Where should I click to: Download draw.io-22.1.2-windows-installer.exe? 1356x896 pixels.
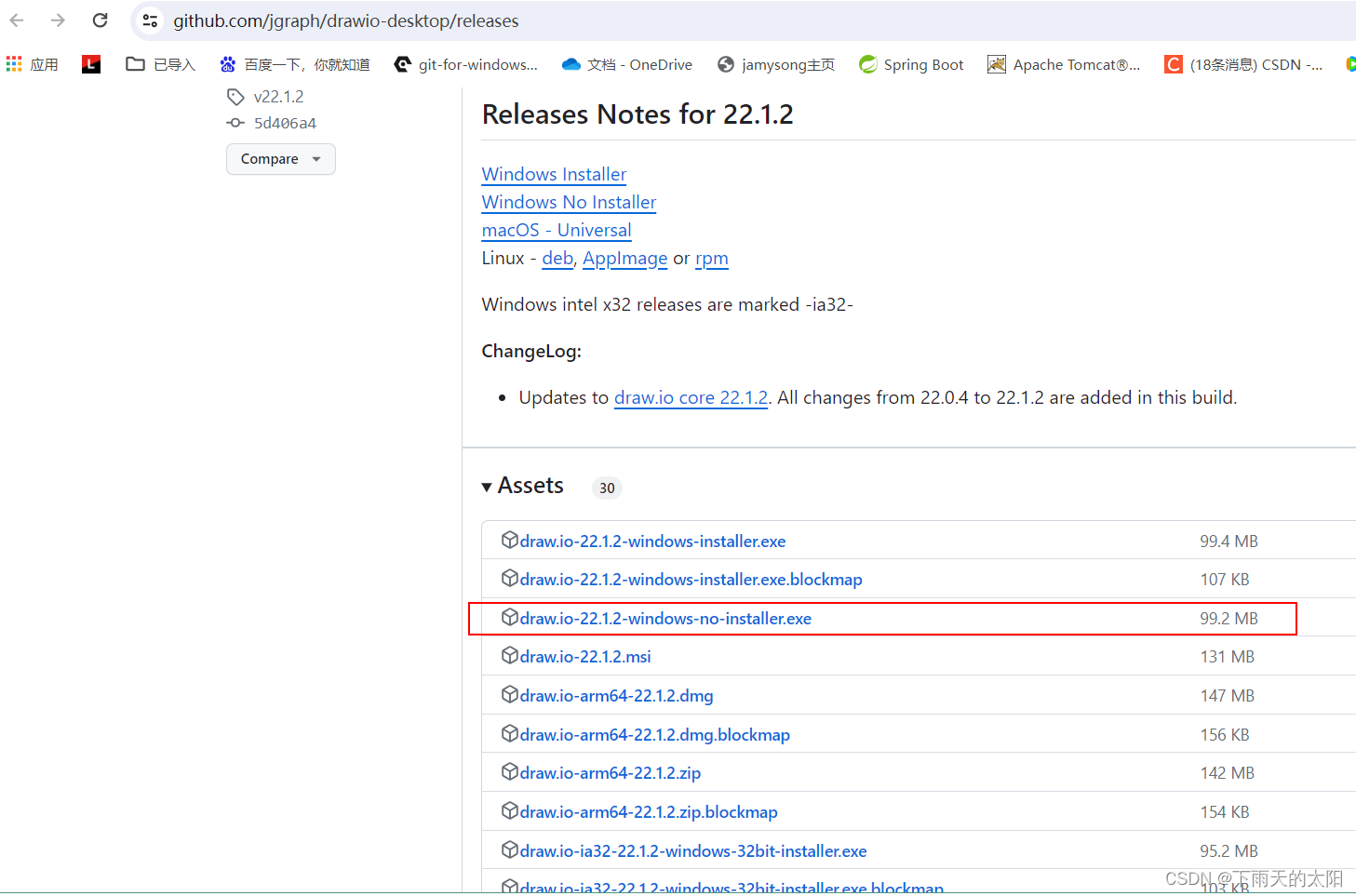pyautogui.click(x=652, y=542)
